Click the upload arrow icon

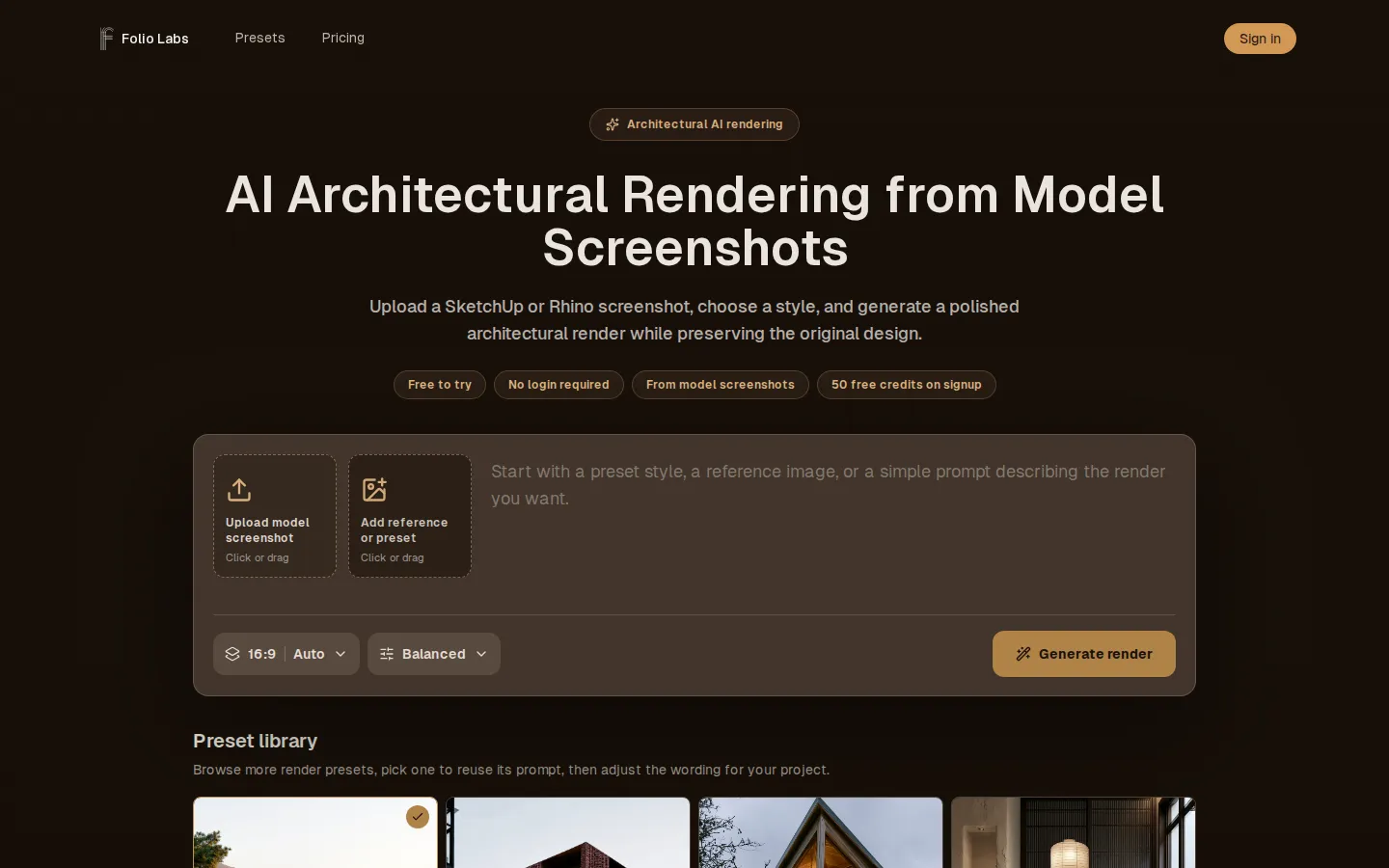[239, 490]
